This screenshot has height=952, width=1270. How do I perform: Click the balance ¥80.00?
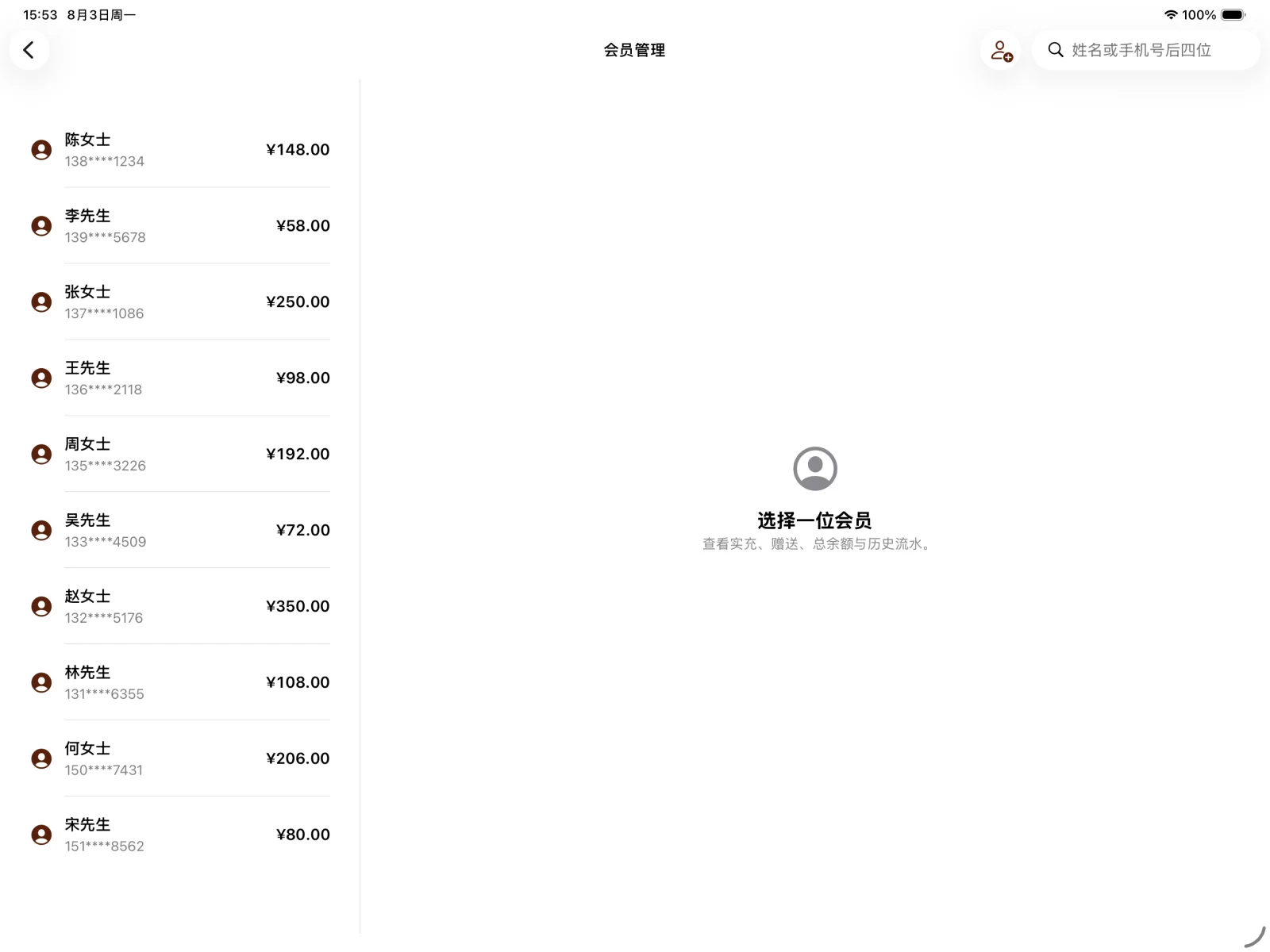(x=302, y=835)
